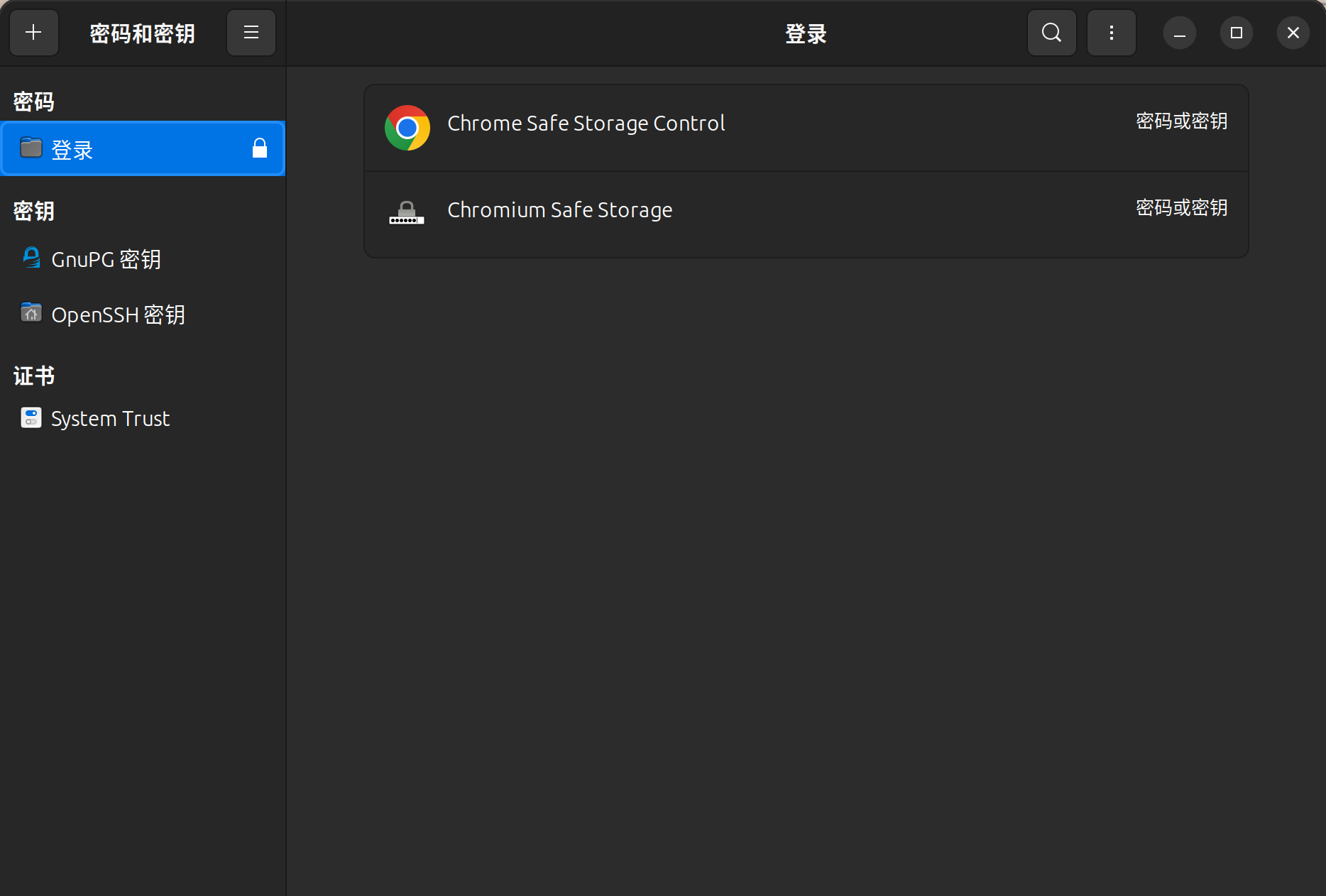The height and width of the screenshot is (896, 1326).
Task: Click the 登录 folder icon in sidebar
Action: [31, 148]
